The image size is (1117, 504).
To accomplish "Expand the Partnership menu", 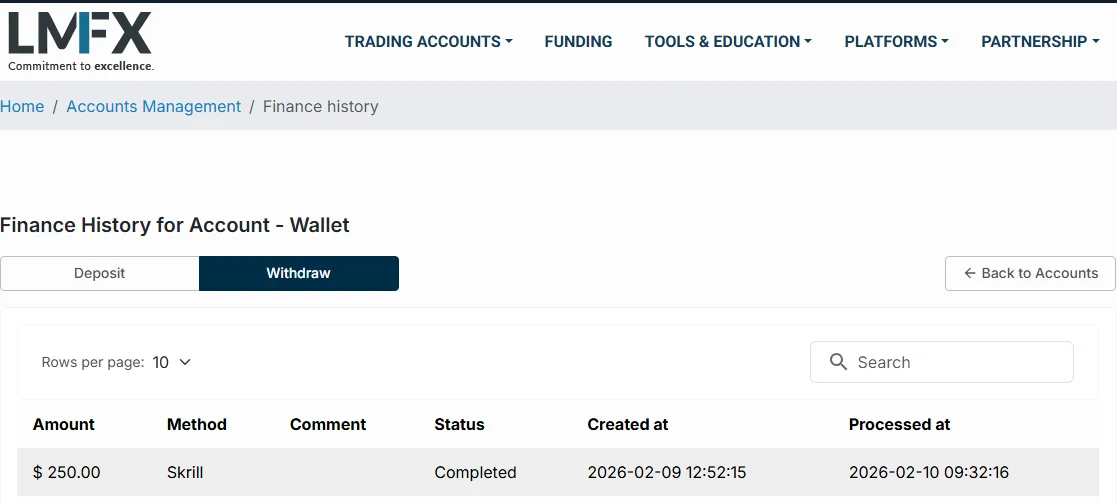I will pyautogui.click(x=1040, y=41).
